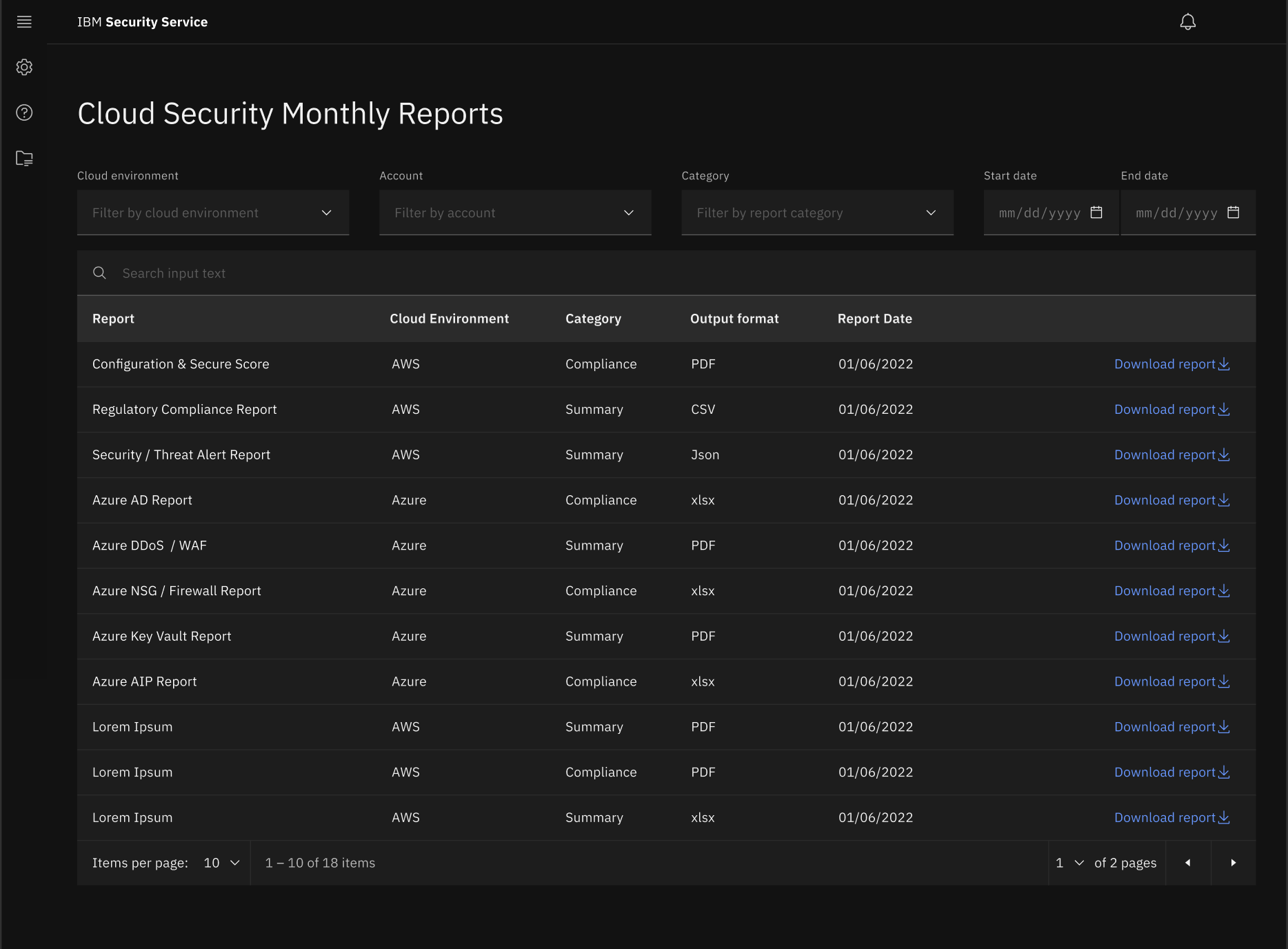
Task: Click the Report Date column header
Action: pos(874,319)
